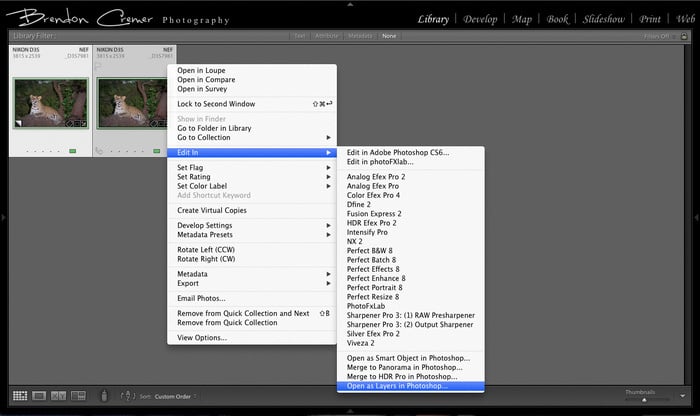The height and width of the screenshot is (416, 700).
Task: Select second leopard photo thumbnail
Action: (132, 103)
